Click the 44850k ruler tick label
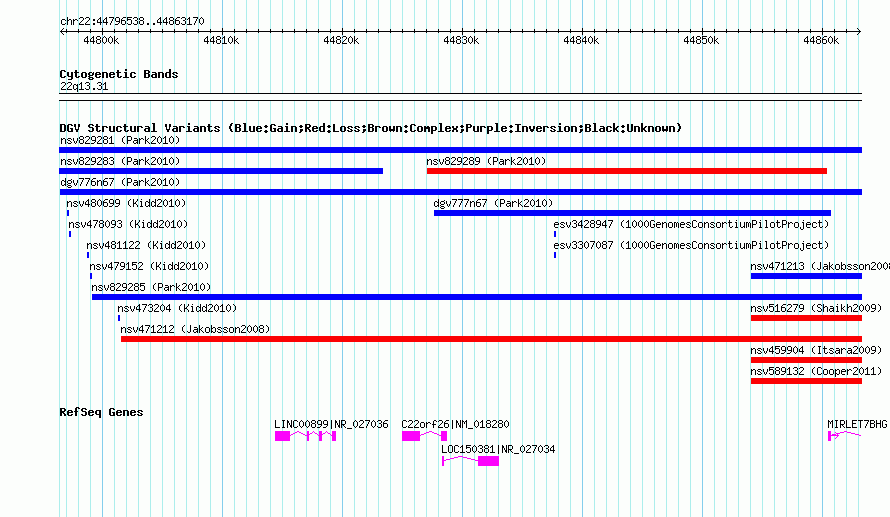The image size is (890, 517). tap(702, 40)
